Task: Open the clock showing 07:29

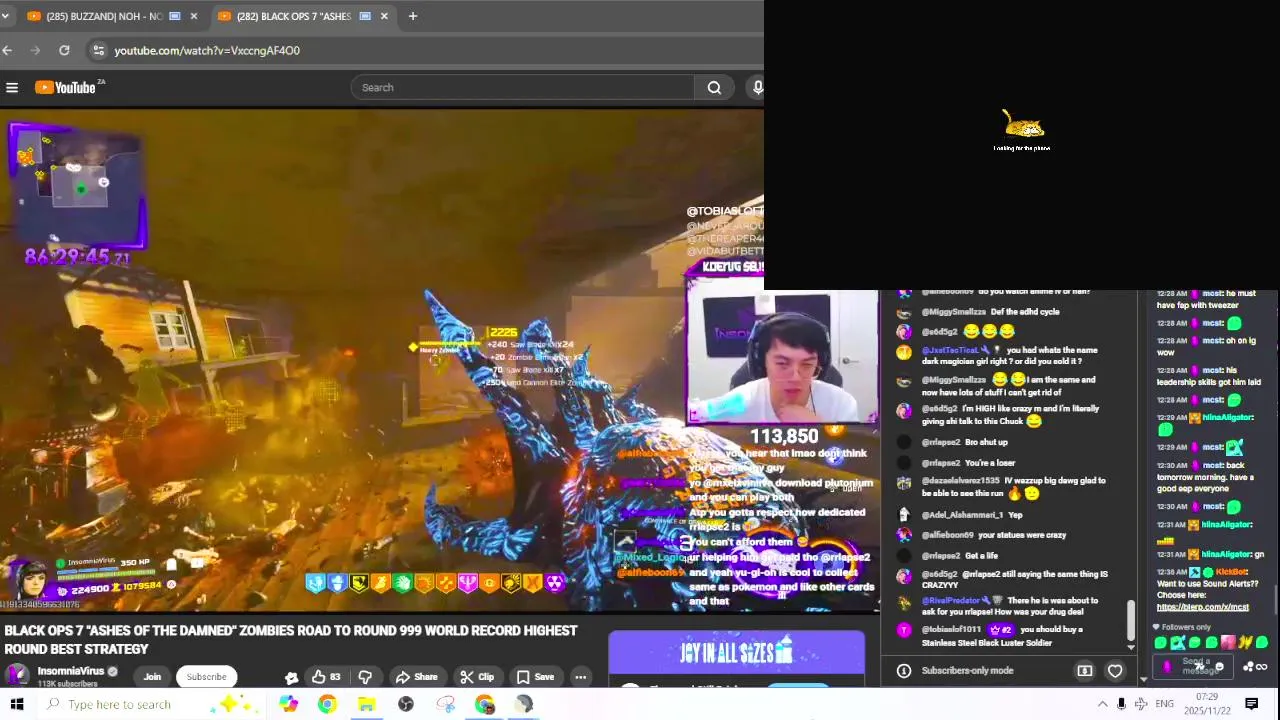Action: (1207, 704)
